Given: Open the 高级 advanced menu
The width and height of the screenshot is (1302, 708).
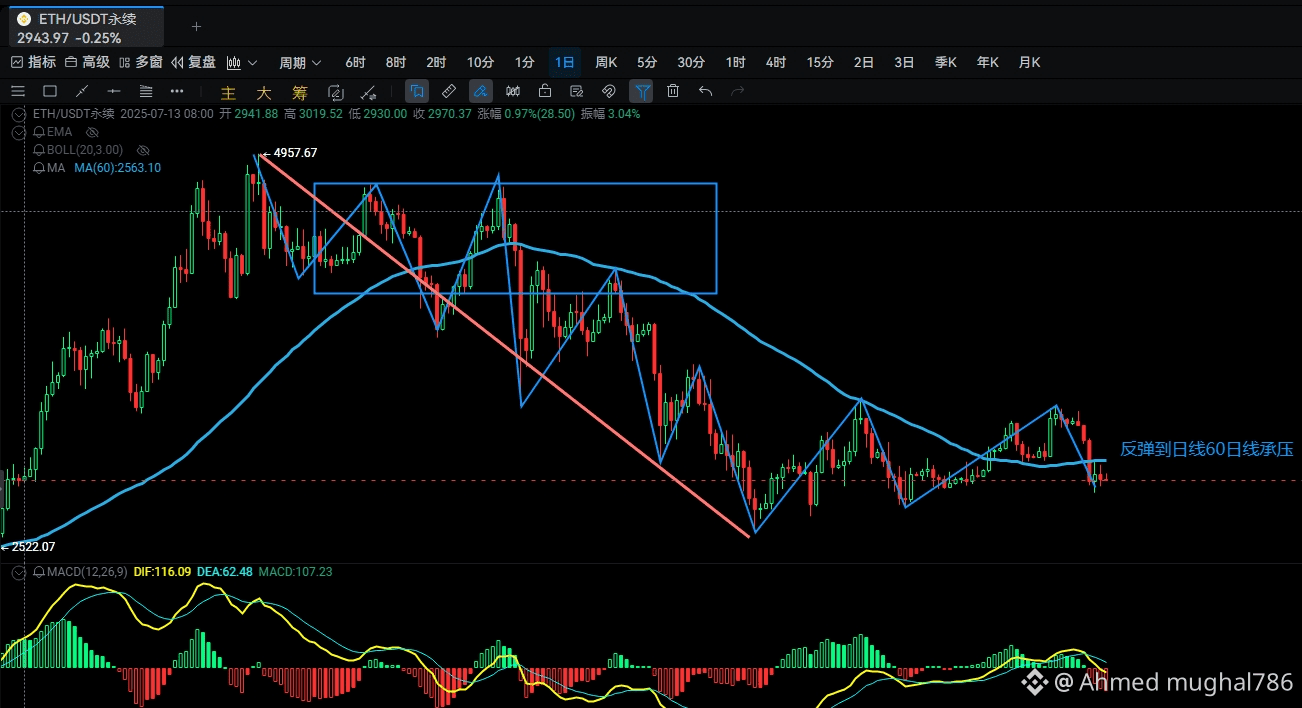Looking at the screenshot, I should click(x=88, y=62).
